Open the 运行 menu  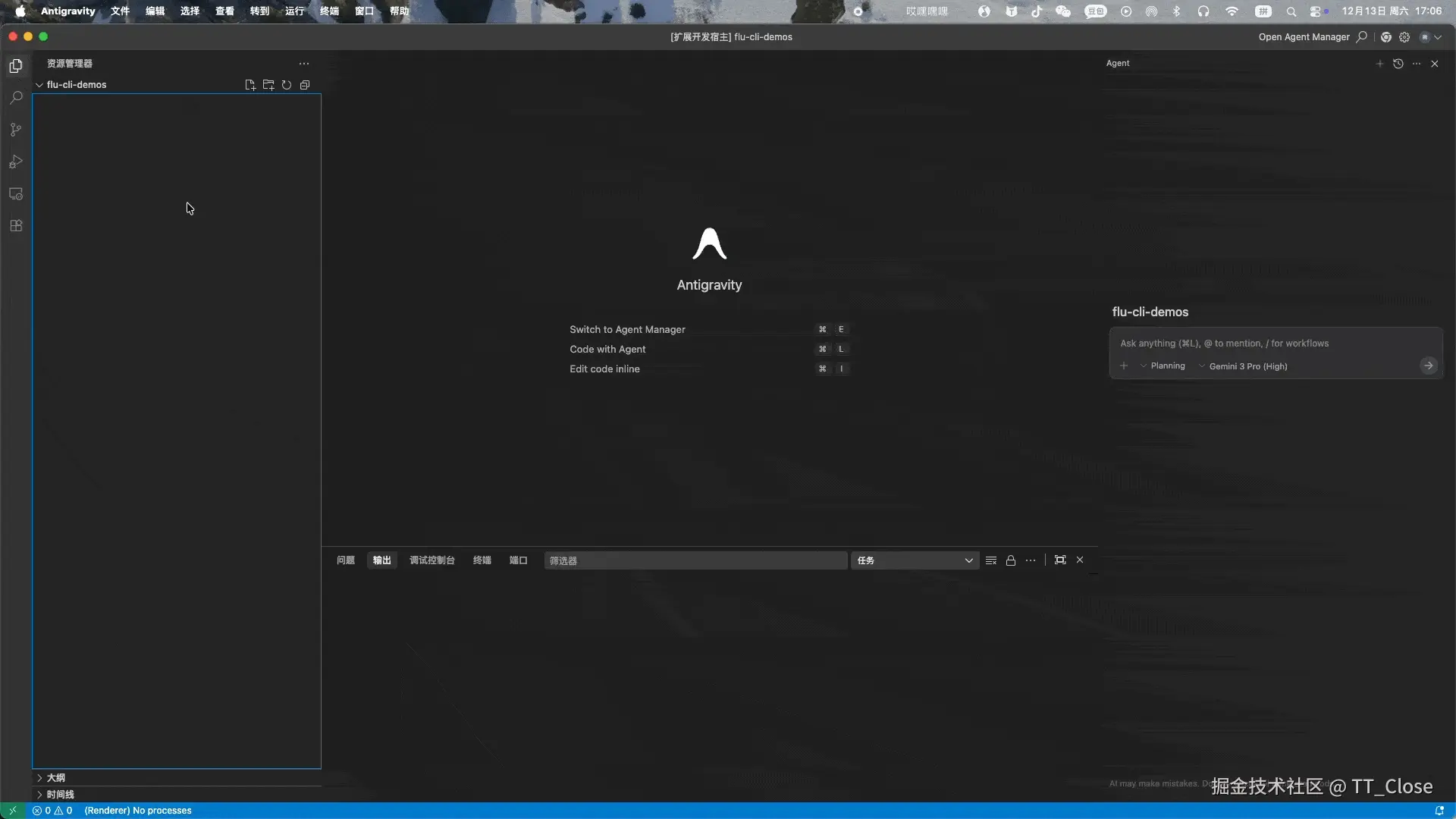pyautogui.click(x=294, y=11)
